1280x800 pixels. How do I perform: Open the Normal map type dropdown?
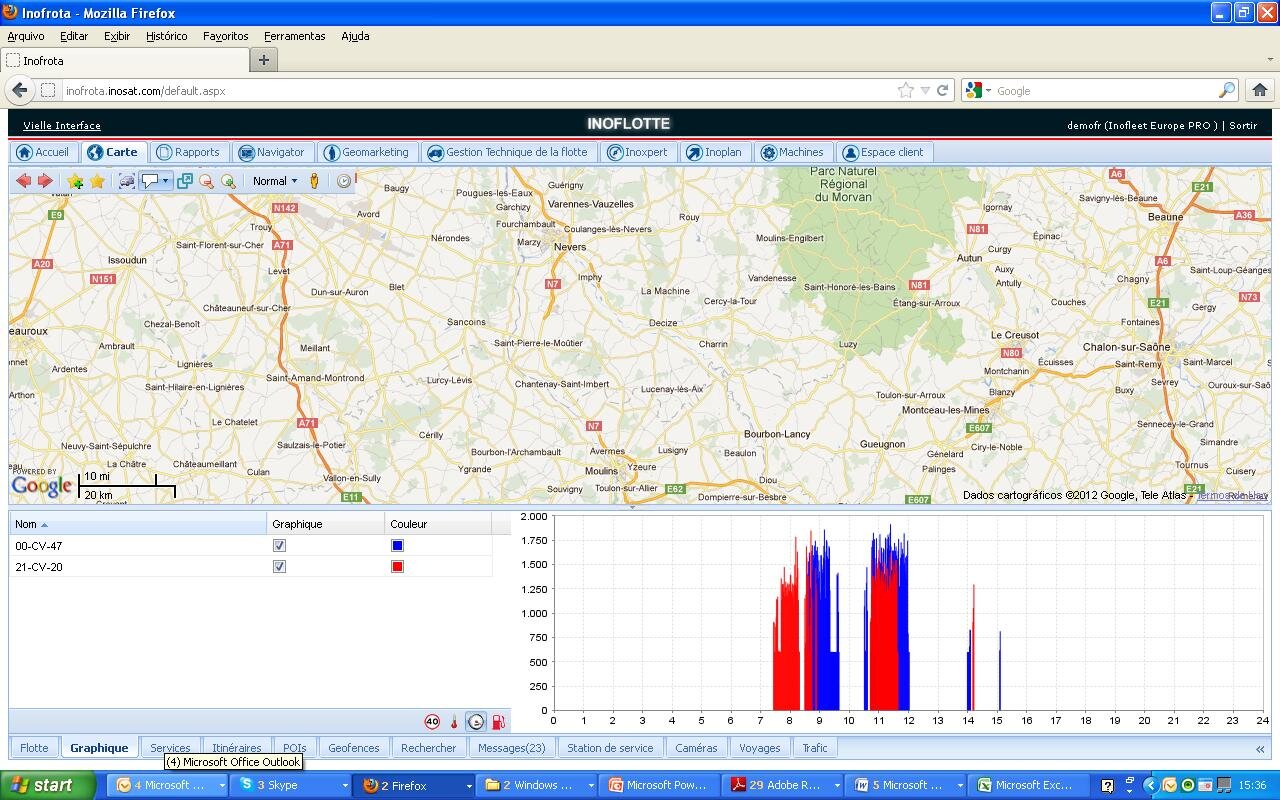(274, 181)
